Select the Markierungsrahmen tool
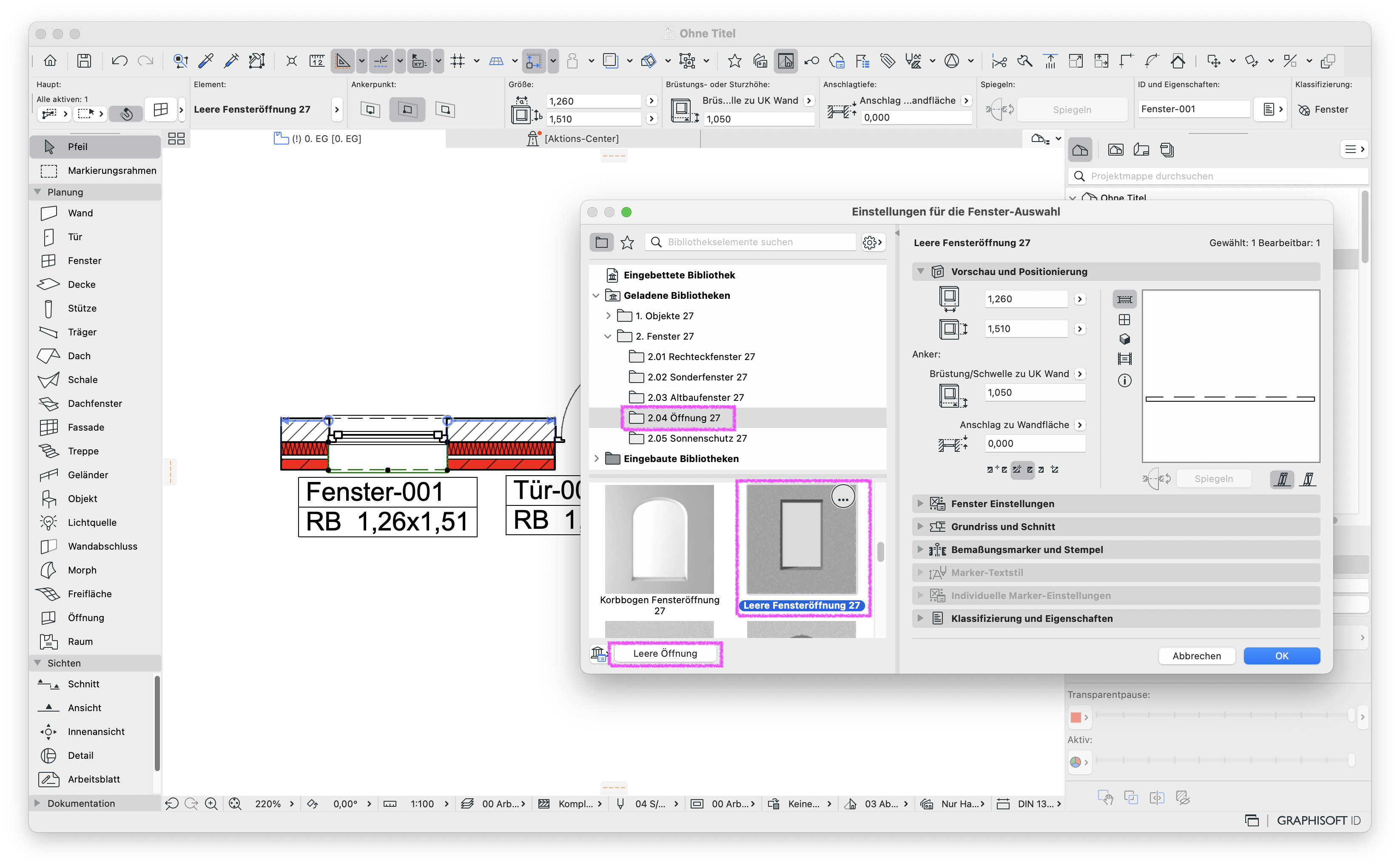 click(95, 170)
